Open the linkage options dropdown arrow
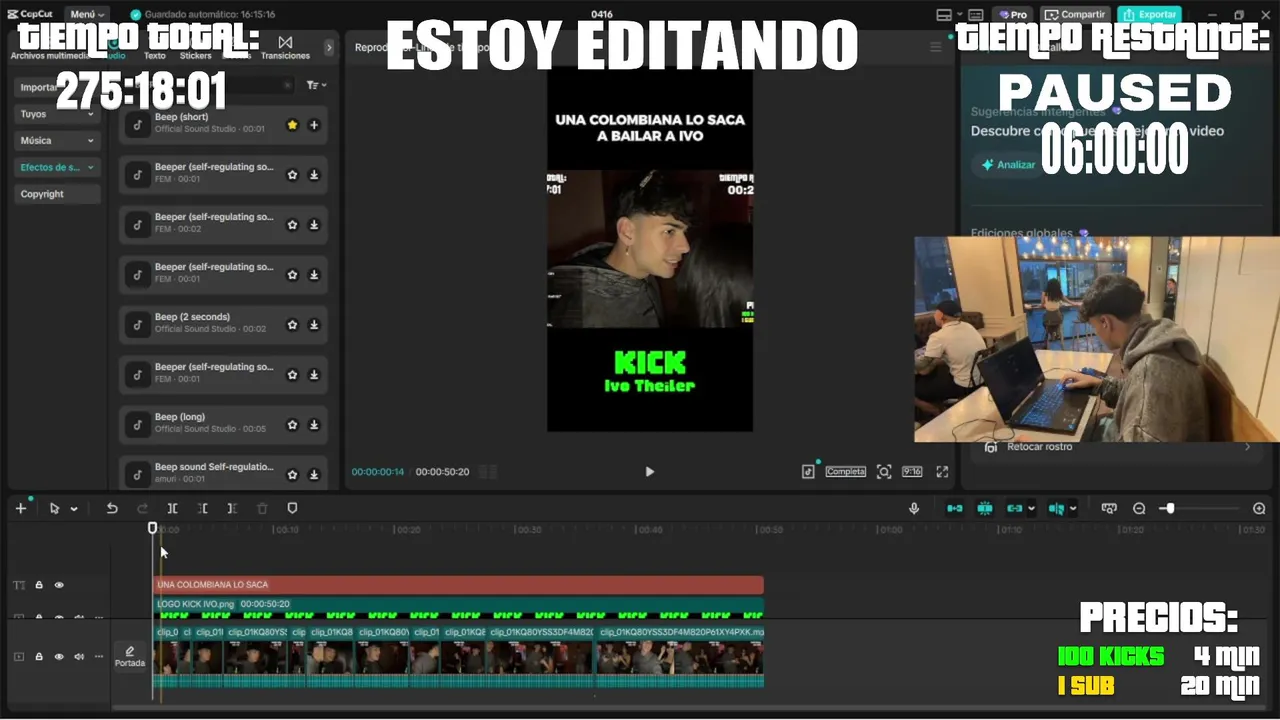Viewport: 1280px width, 720px height. [x=1032, y=508]
